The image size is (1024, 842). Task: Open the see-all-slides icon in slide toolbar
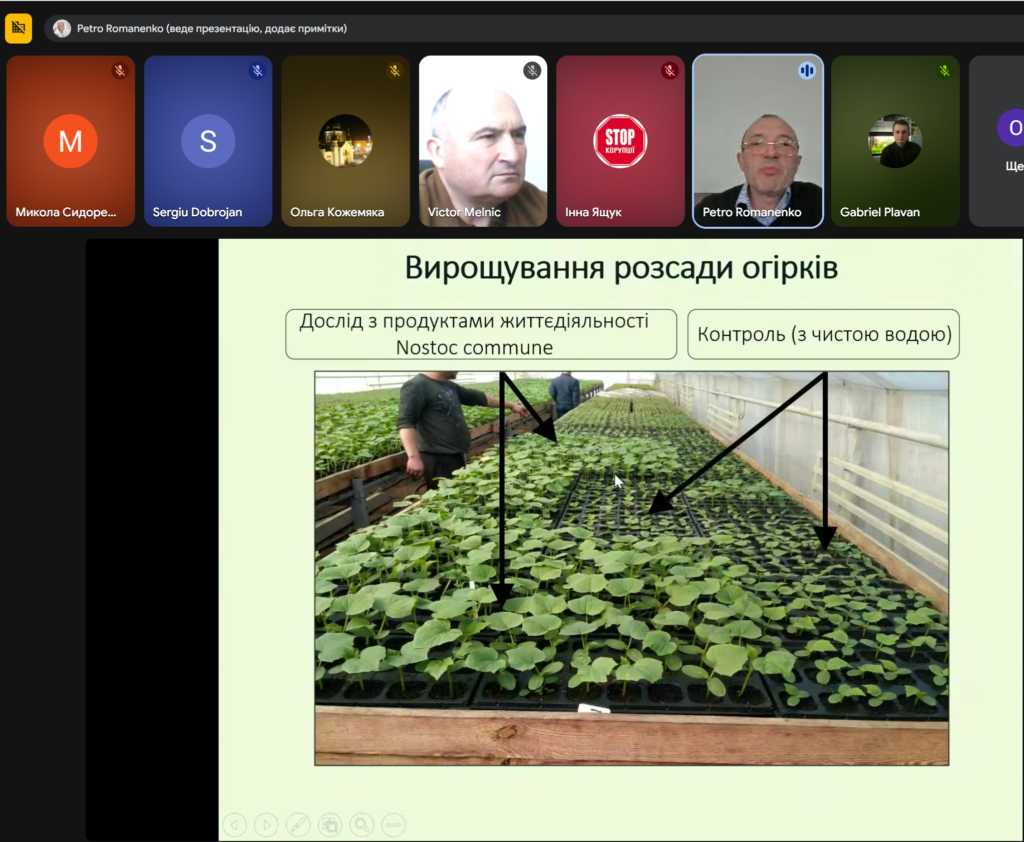pos(330,824)
